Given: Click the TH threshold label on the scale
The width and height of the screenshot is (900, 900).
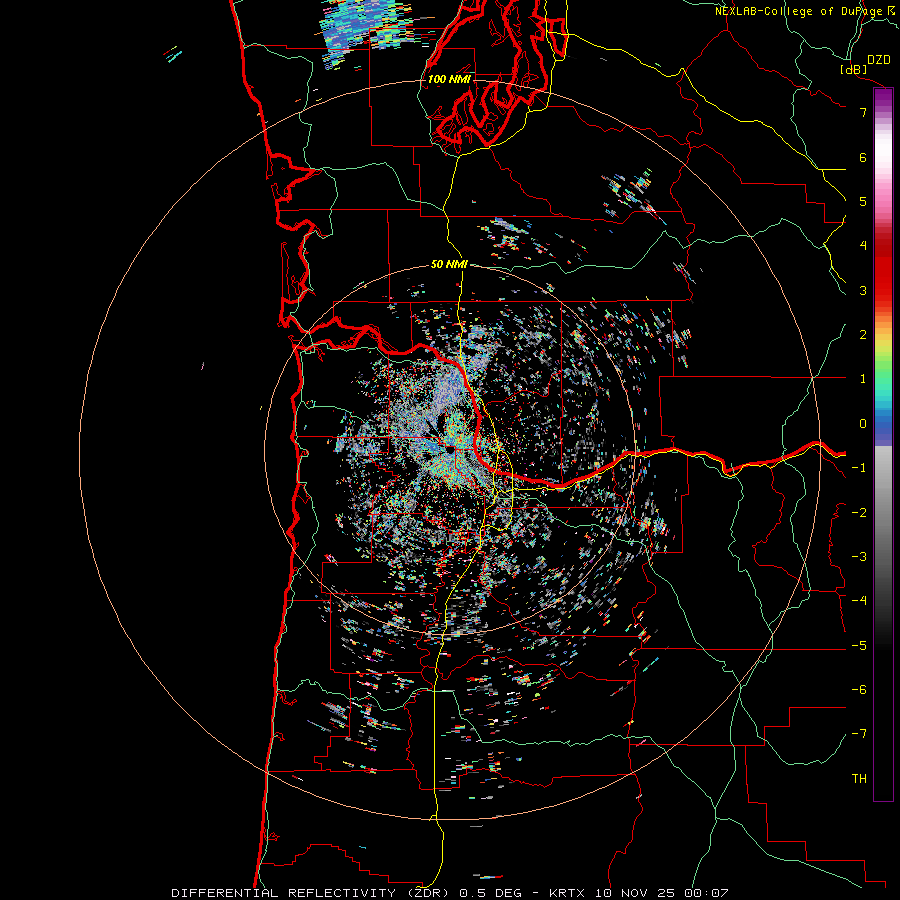Looking at the screenshot, I should coord(859,779).
